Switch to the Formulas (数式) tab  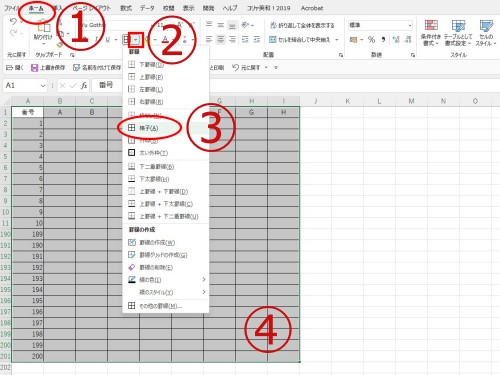pos(126,8)
